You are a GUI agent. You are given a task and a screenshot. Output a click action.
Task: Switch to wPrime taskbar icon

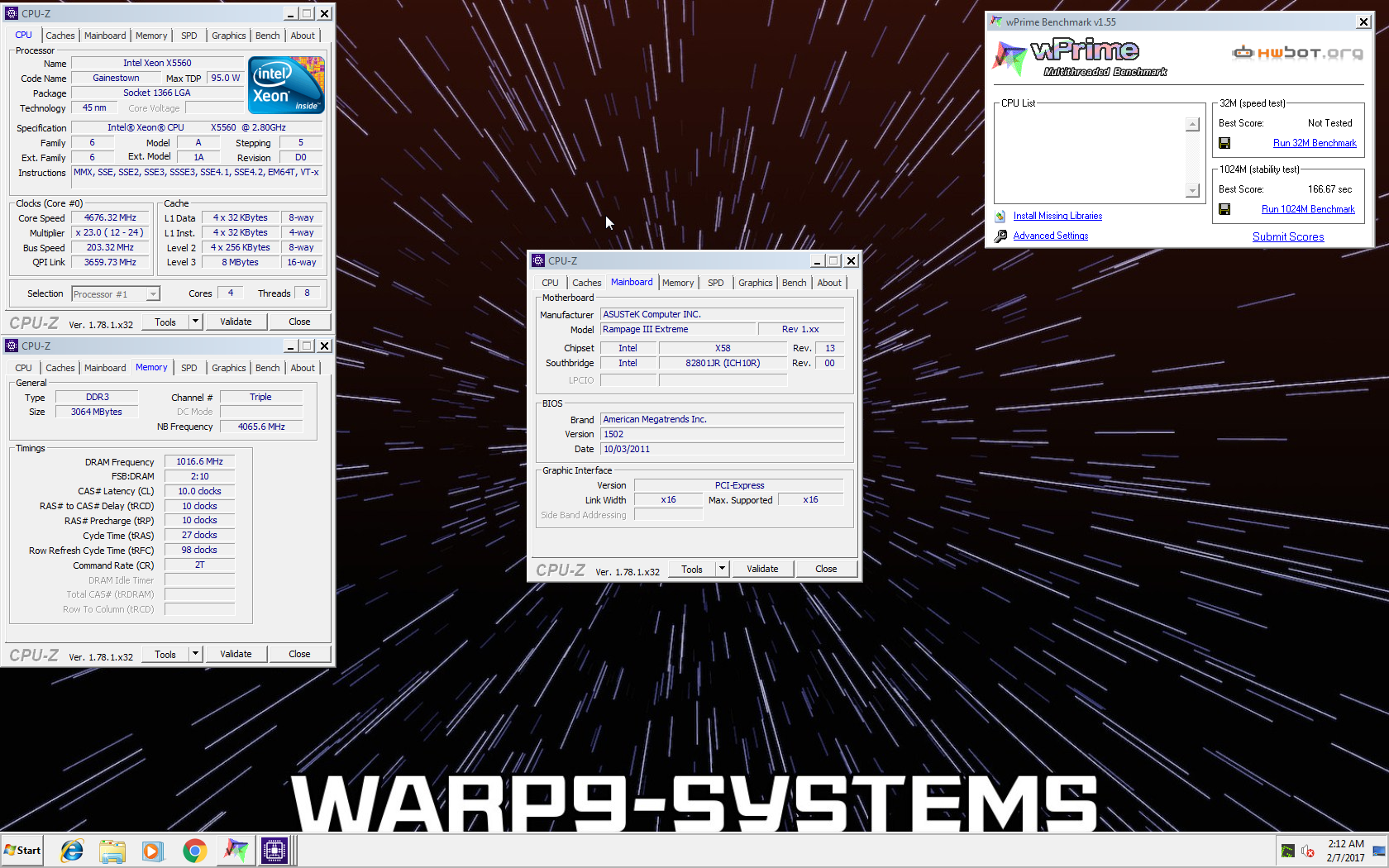coord(236,850)
